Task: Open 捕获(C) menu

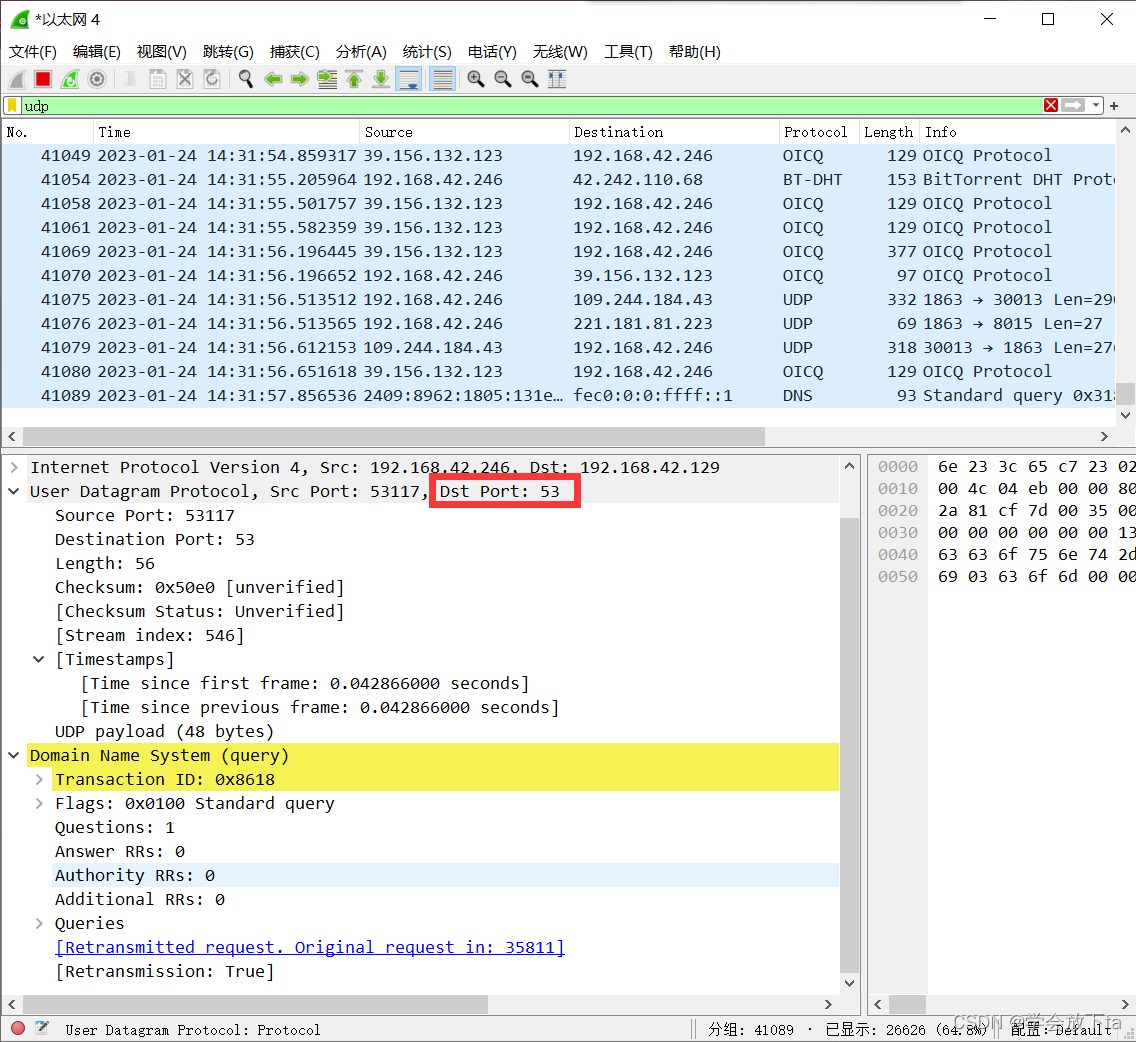Action: tap(294, 51)
